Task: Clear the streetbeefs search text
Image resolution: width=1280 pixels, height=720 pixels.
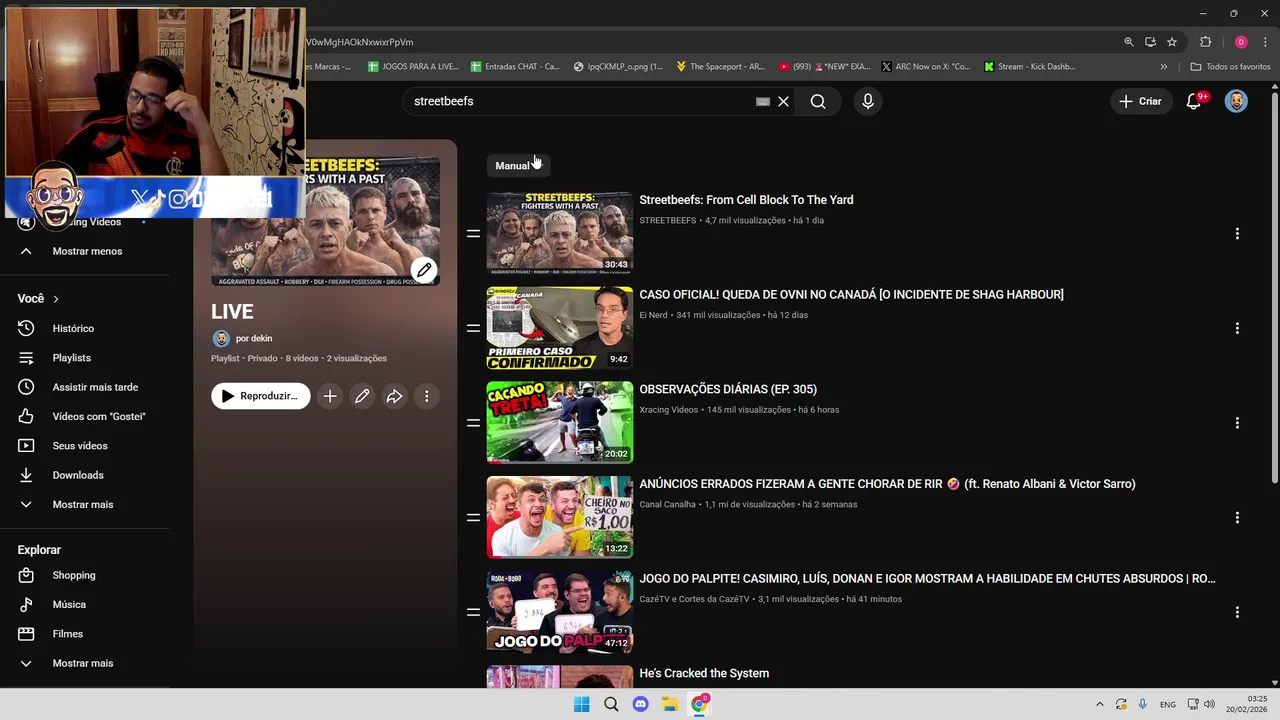Action: point(783,101)
